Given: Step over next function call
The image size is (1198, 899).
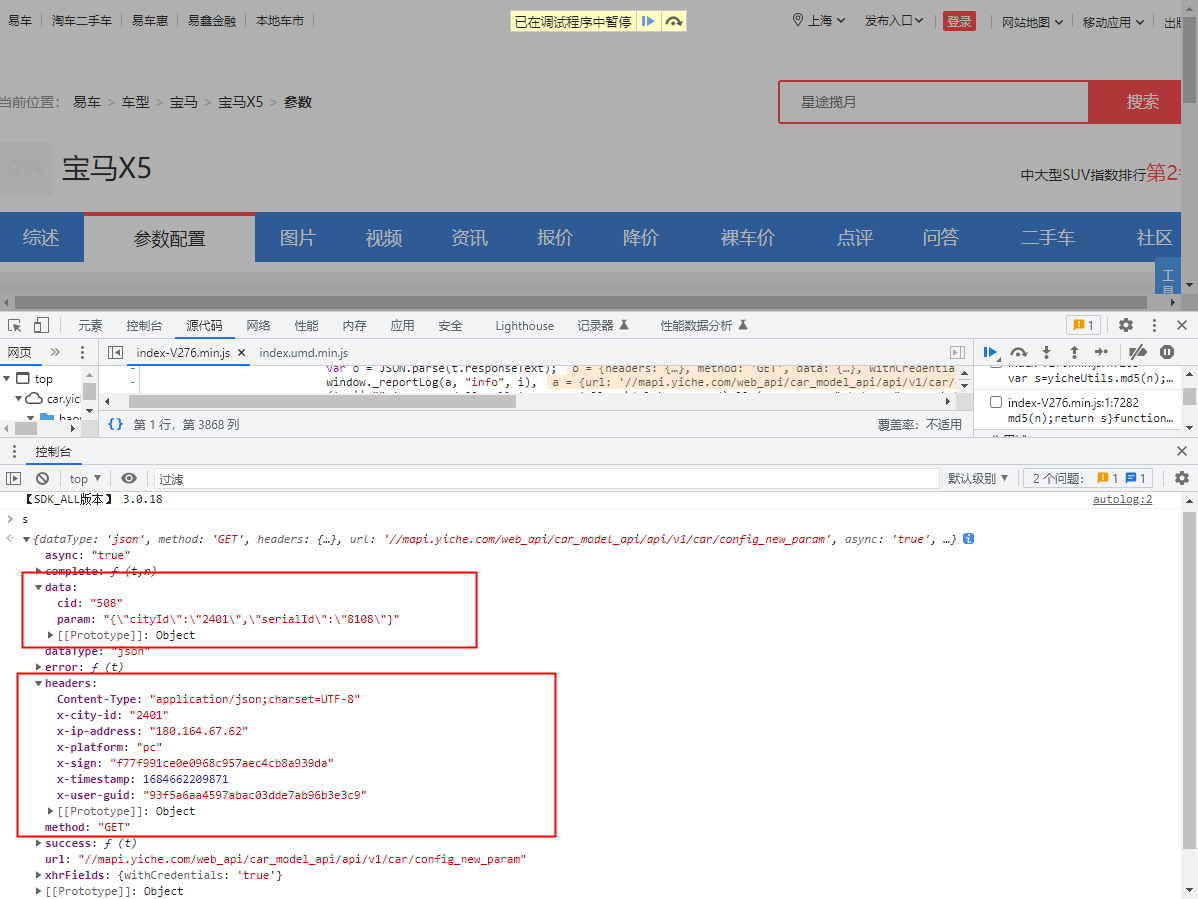Looking at the screenshot, I should (1018, 352).
